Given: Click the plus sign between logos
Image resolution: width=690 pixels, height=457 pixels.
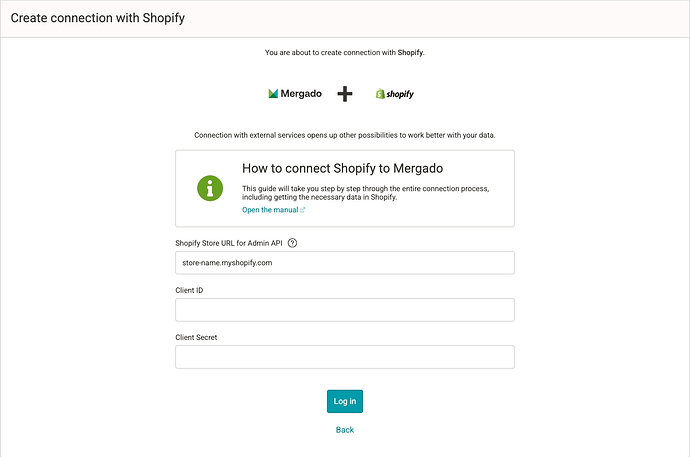Looking at the screenshot, I should tap(345, 93).
